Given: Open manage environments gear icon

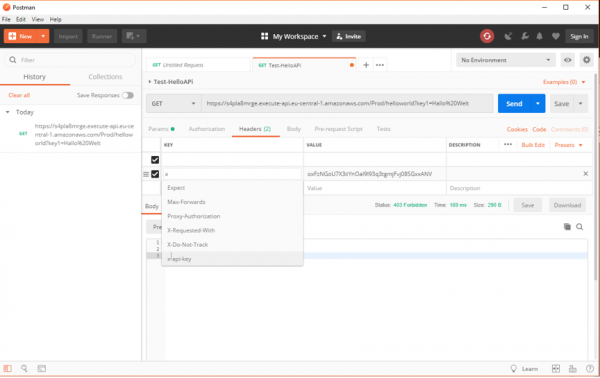Looking at the screenshot, I should [x=586, y=60].
